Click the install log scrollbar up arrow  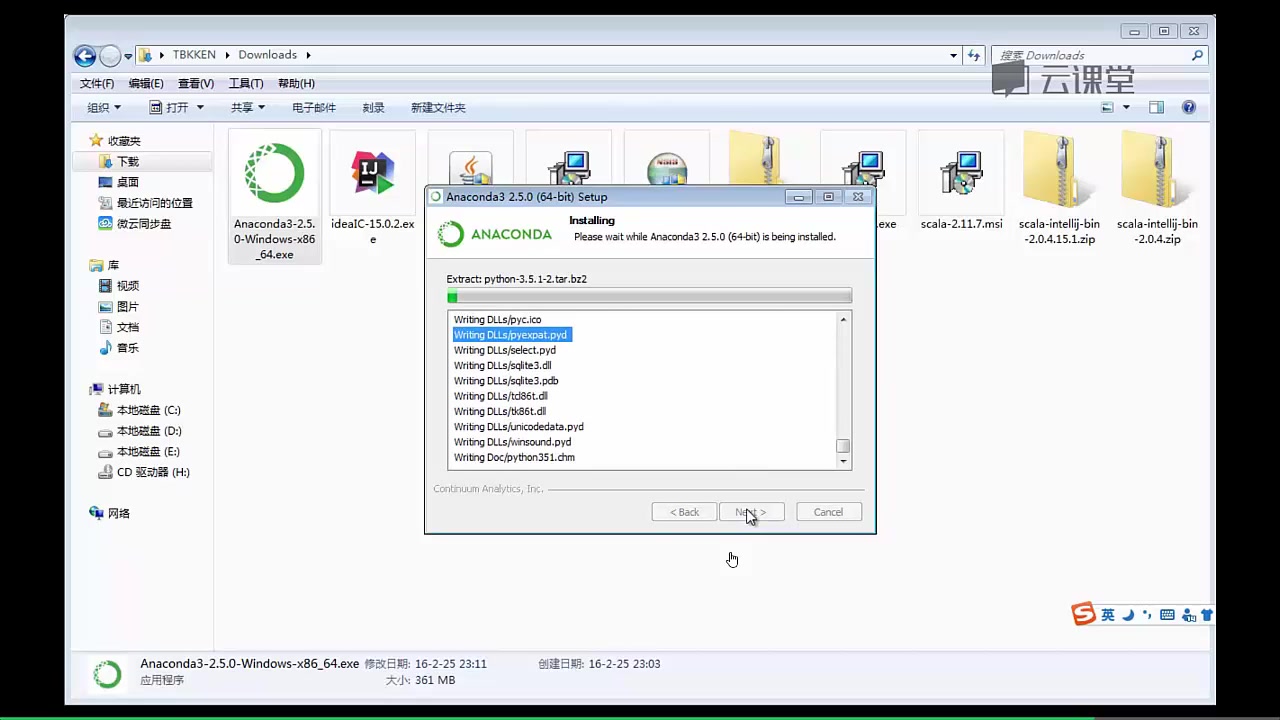tap(844, 319)
